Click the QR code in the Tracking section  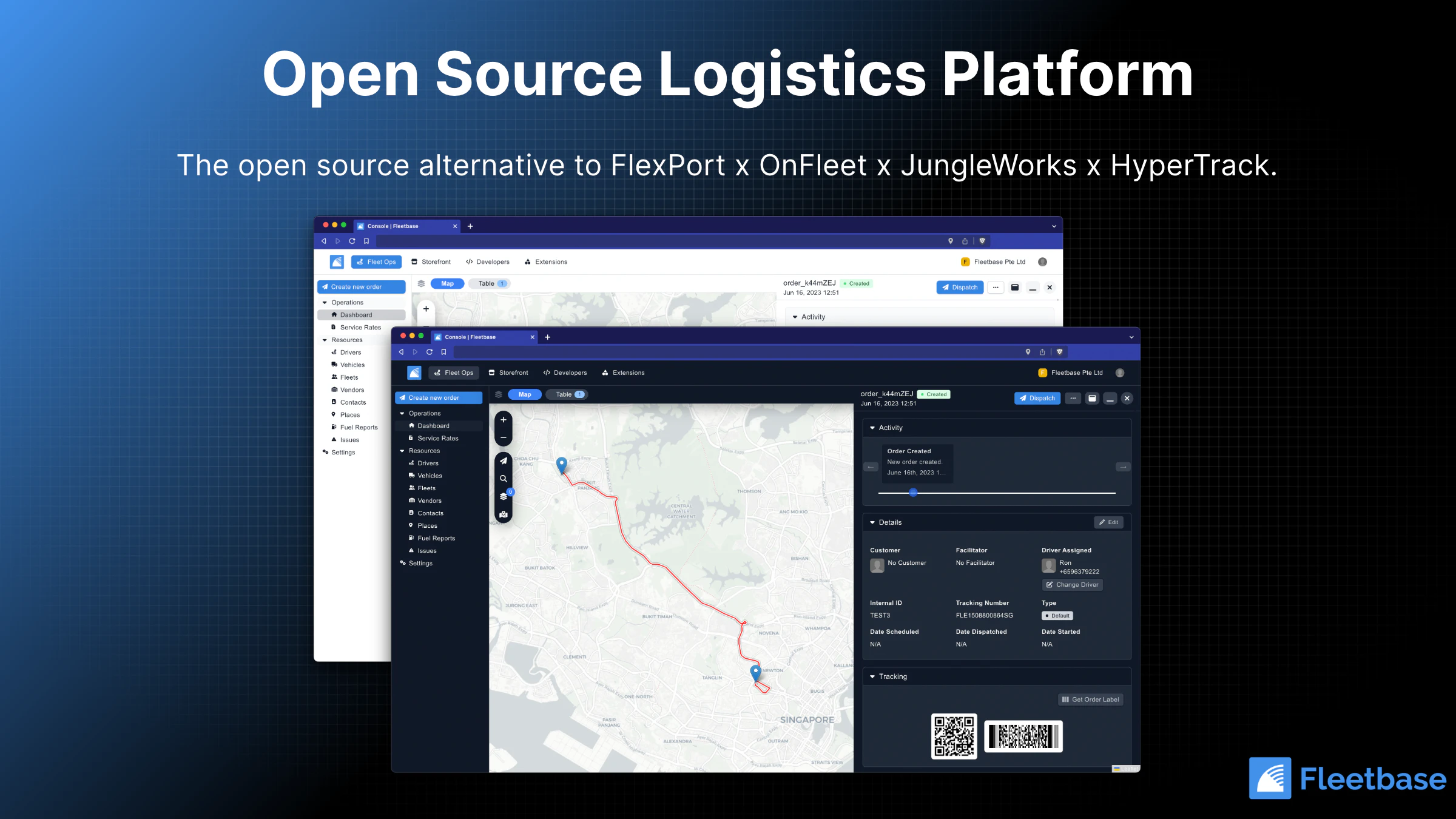pyautogui.click(x=954, y=736)
